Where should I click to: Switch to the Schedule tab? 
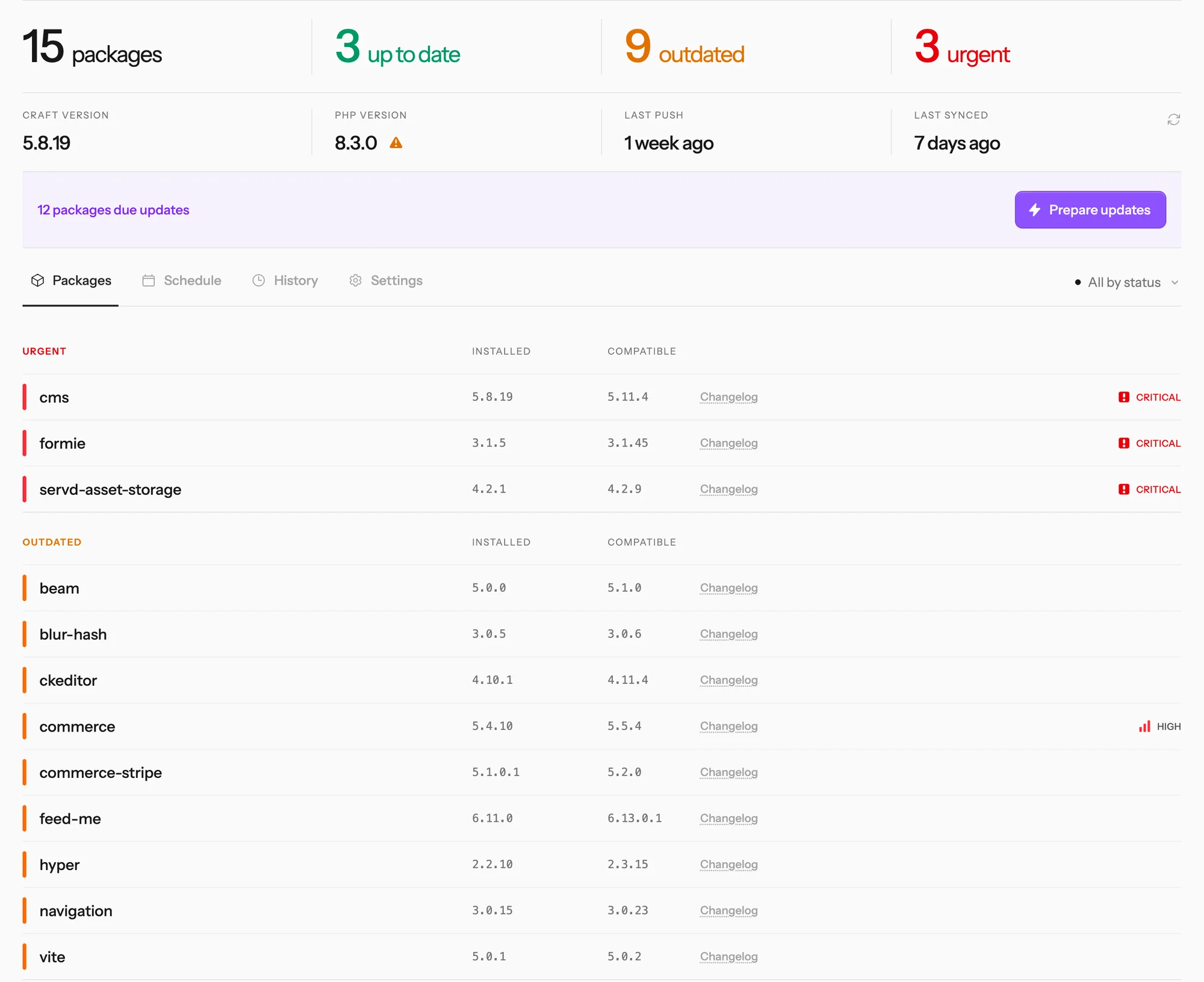click(182, 281)
